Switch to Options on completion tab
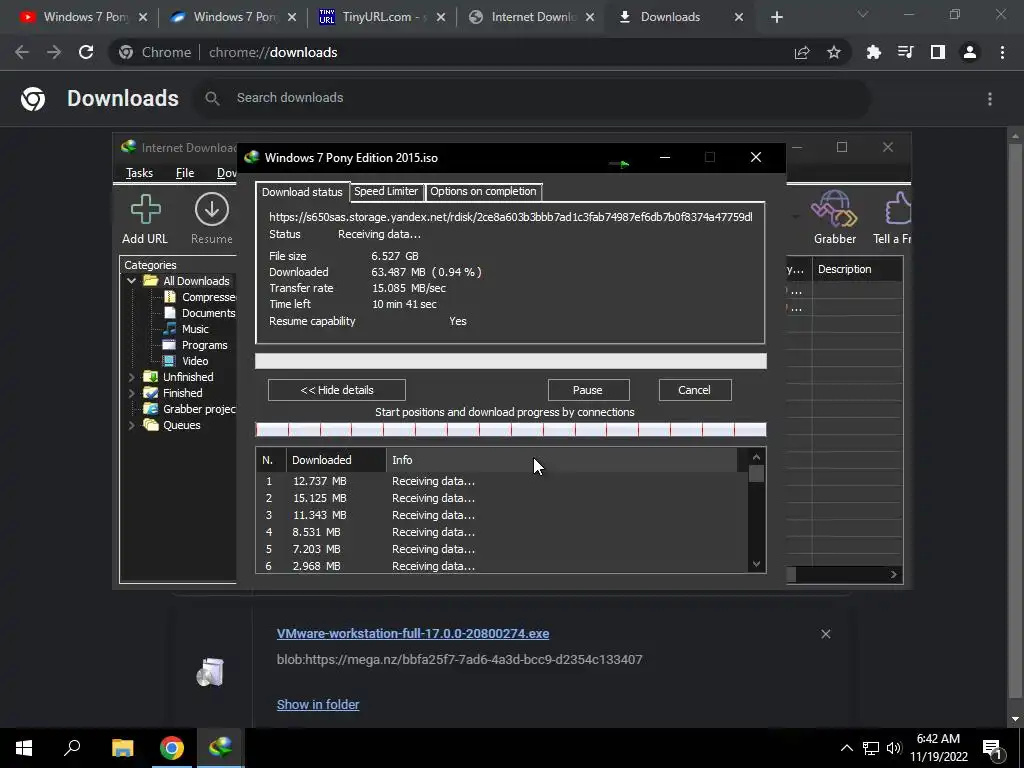This screenshot has width=1024, height=768. click(x=483, y=191)
